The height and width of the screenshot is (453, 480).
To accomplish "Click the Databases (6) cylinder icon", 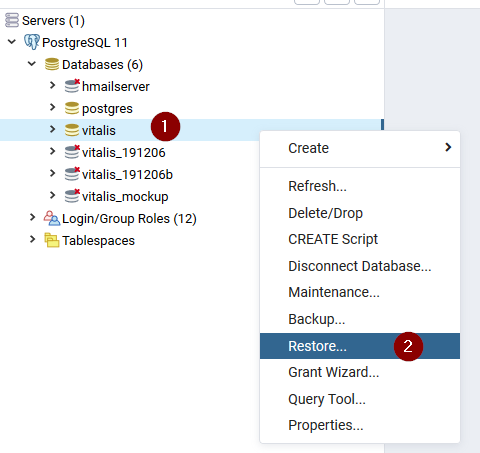I will (52, 64).
